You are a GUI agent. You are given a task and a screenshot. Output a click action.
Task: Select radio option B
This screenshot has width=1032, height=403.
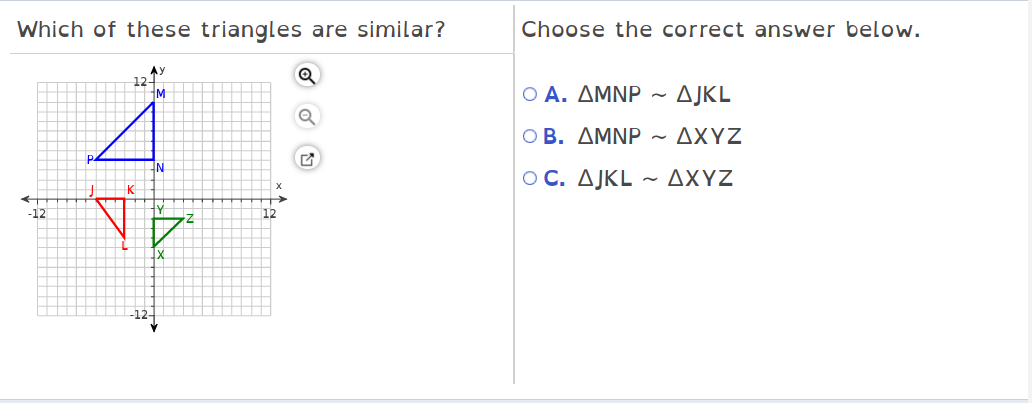pyautogui.click(x=530, y=136)
